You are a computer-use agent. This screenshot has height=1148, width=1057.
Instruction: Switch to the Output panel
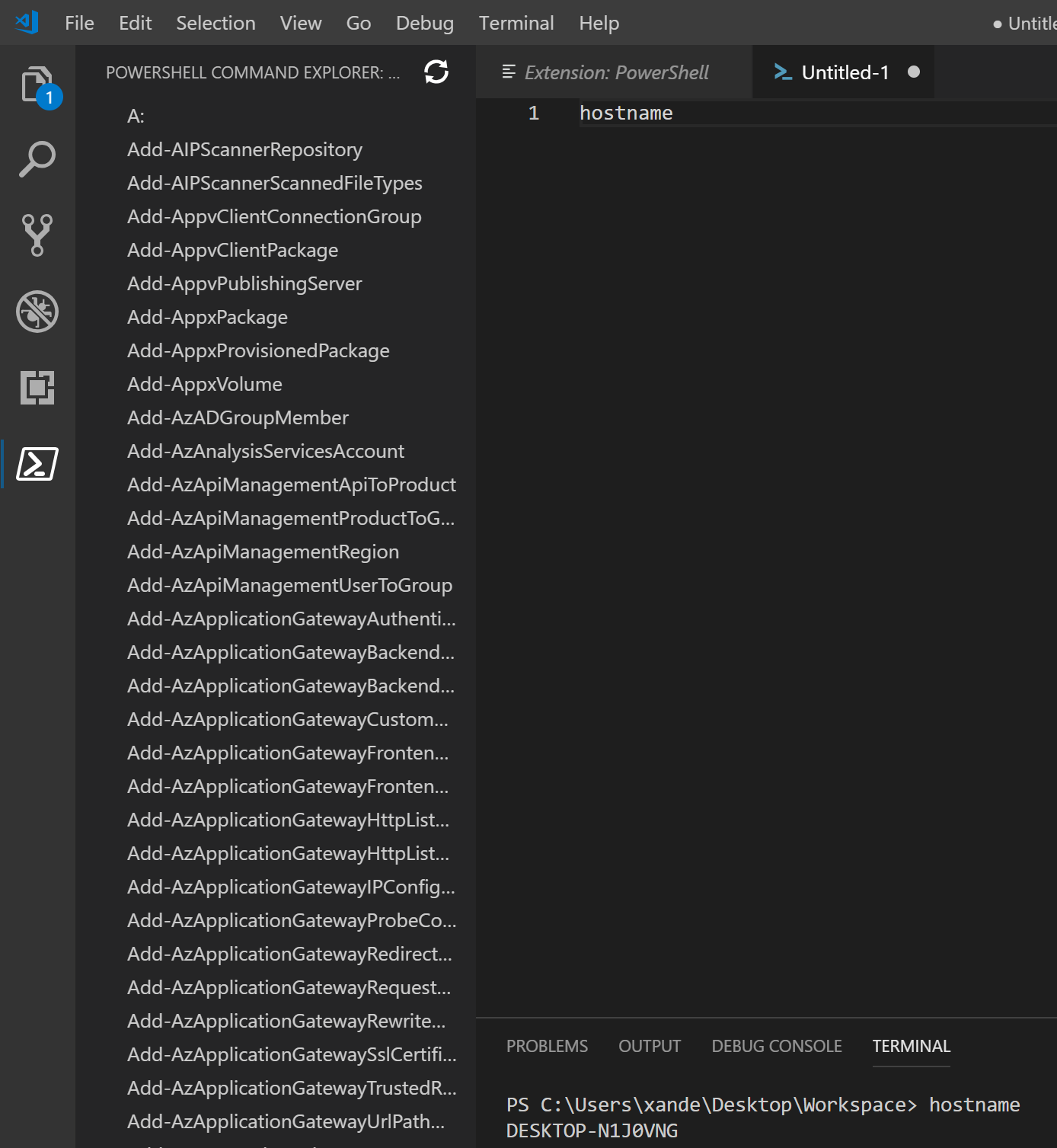(x=649, y=1046)
